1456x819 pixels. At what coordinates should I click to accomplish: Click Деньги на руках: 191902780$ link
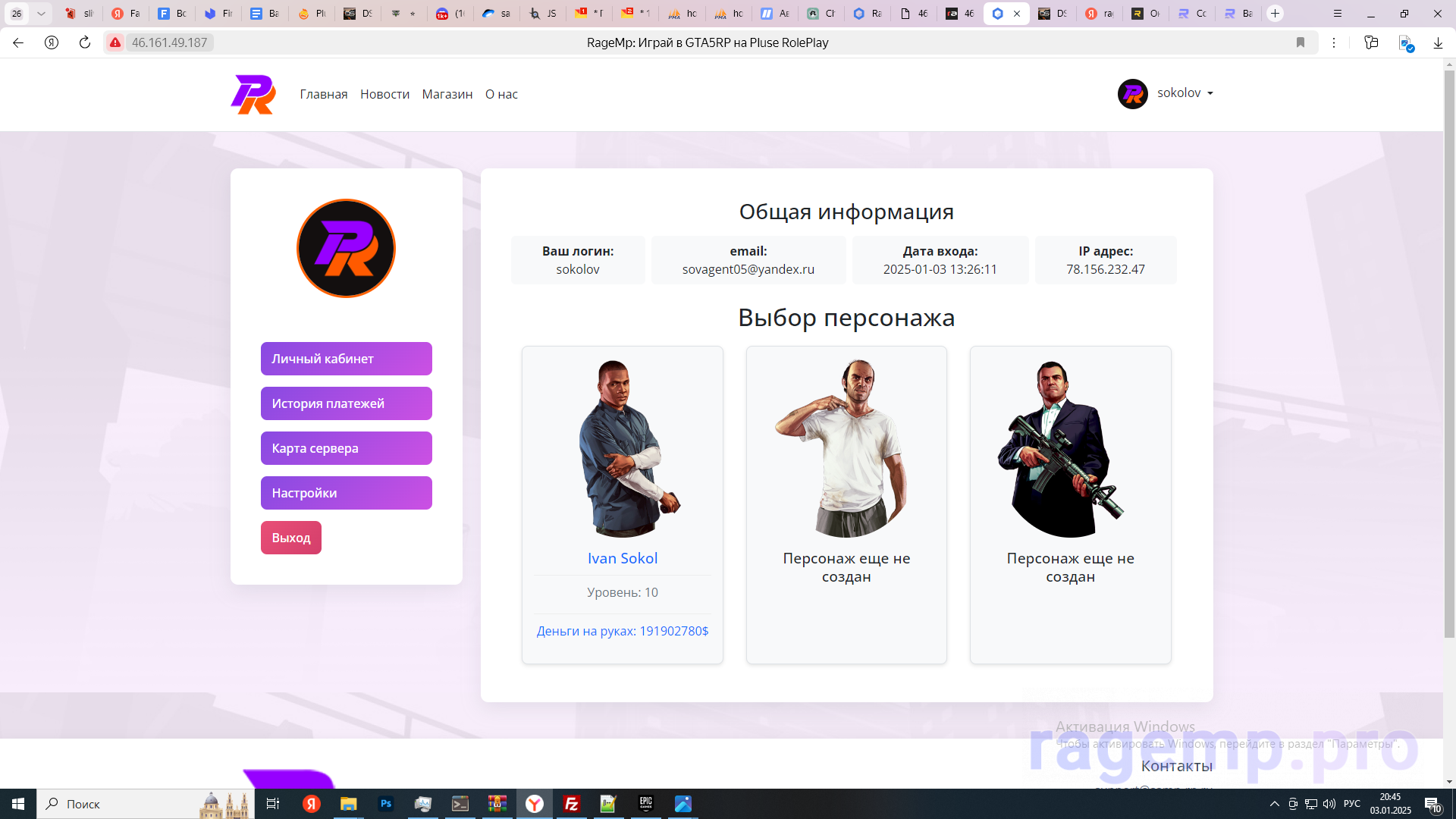623,631
